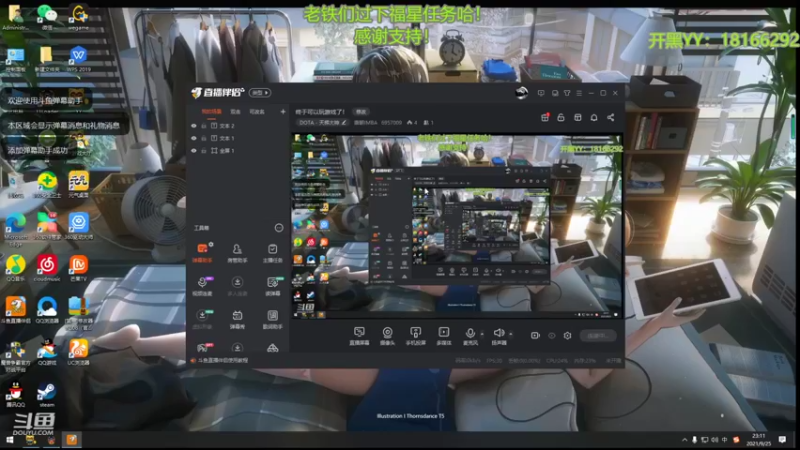Expand the speaker volume arrow
Screen dimensions: 800x450
(x=511, y=334)
